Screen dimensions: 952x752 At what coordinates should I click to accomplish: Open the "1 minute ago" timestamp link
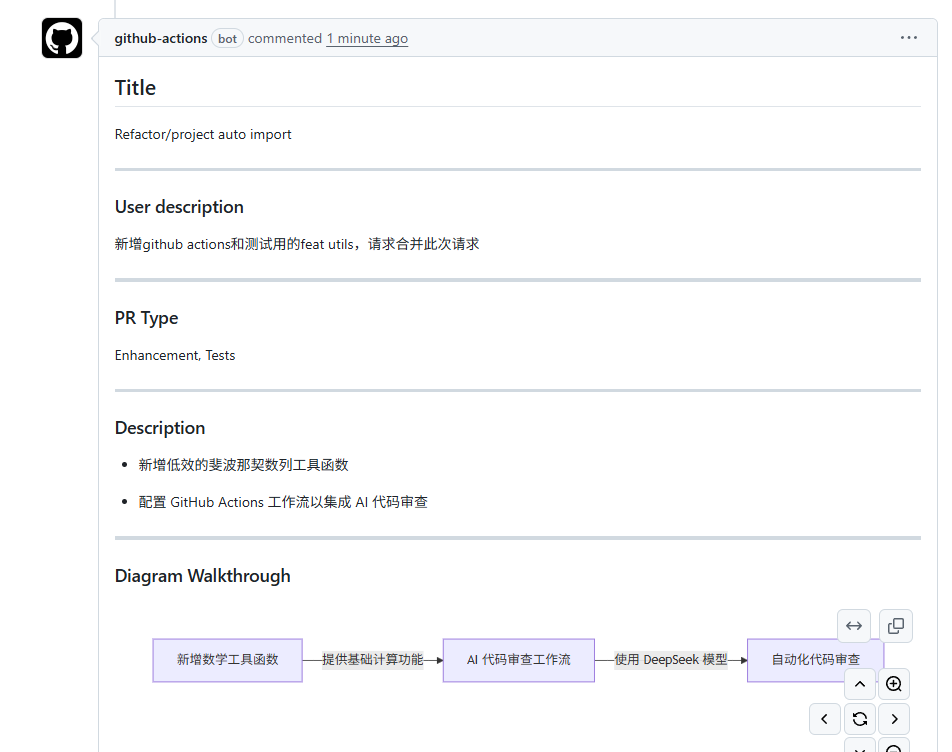pos(367,39)
